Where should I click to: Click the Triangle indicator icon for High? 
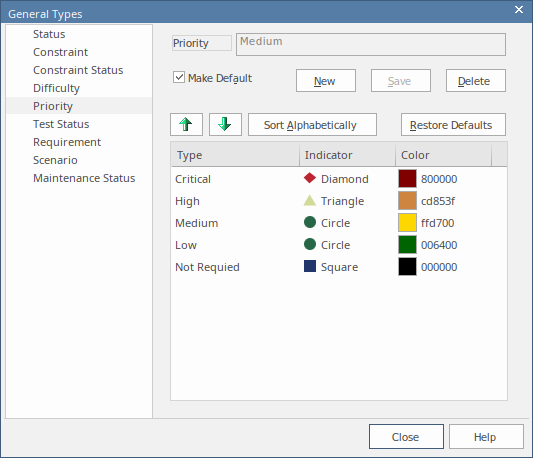[310, 200]
